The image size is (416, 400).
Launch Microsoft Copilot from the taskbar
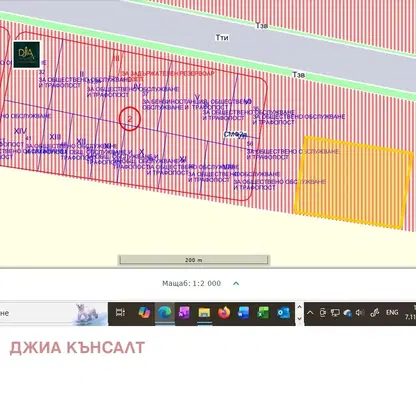click(144, 313)
